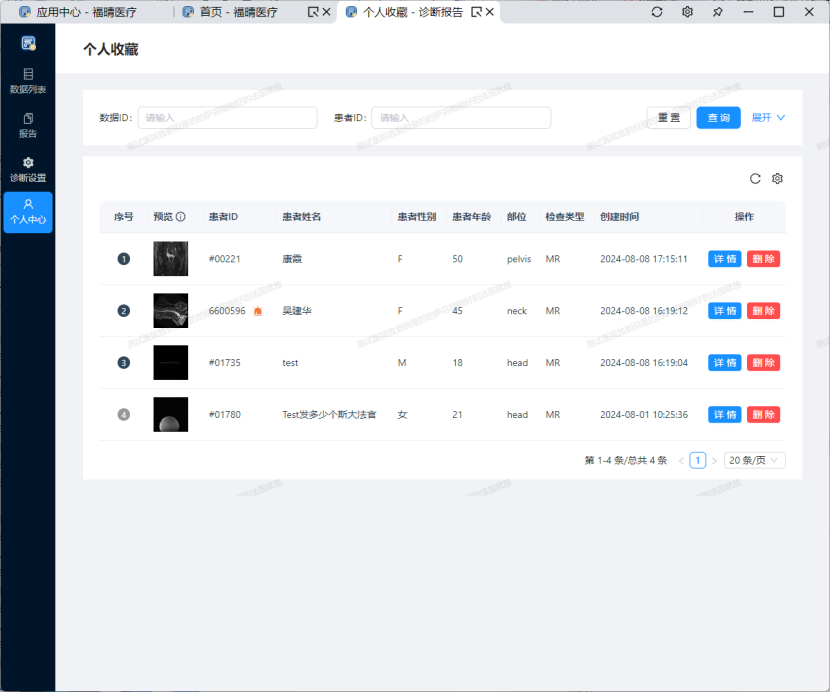Click the next page arrow in pagination
This screenshot has height=692, width=830.
(717, 460)
